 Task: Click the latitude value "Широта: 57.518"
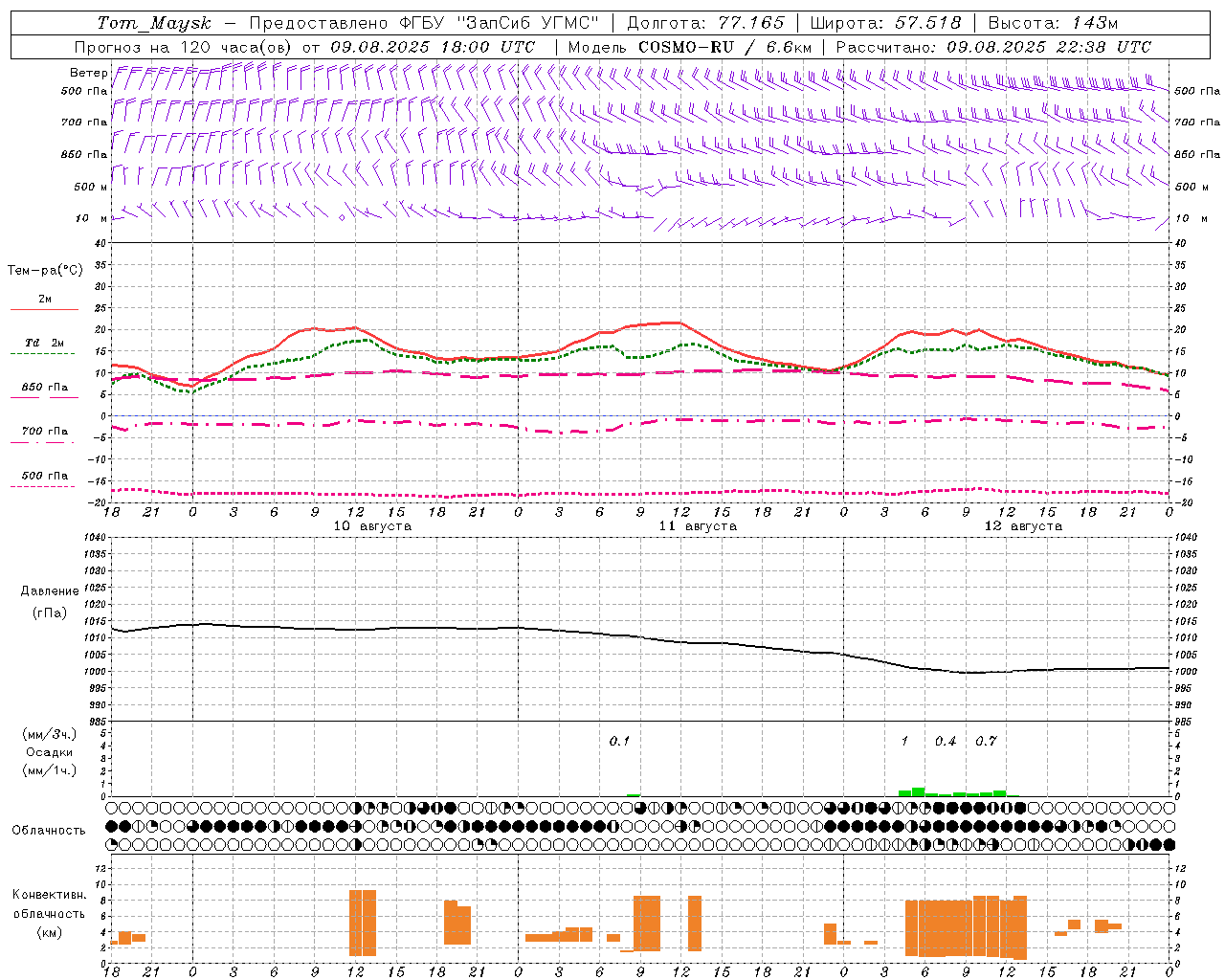[885, 23]
